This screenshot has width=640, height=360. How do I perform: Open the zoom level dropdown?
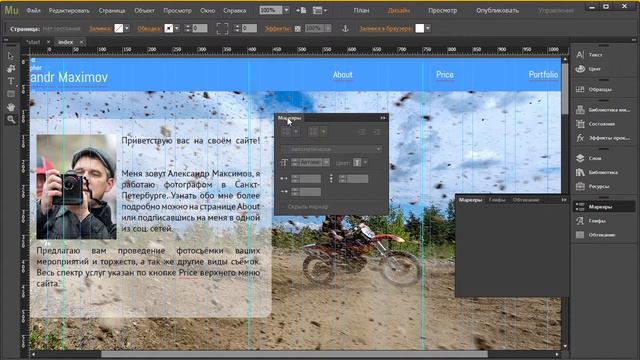[x=287, y=10]
